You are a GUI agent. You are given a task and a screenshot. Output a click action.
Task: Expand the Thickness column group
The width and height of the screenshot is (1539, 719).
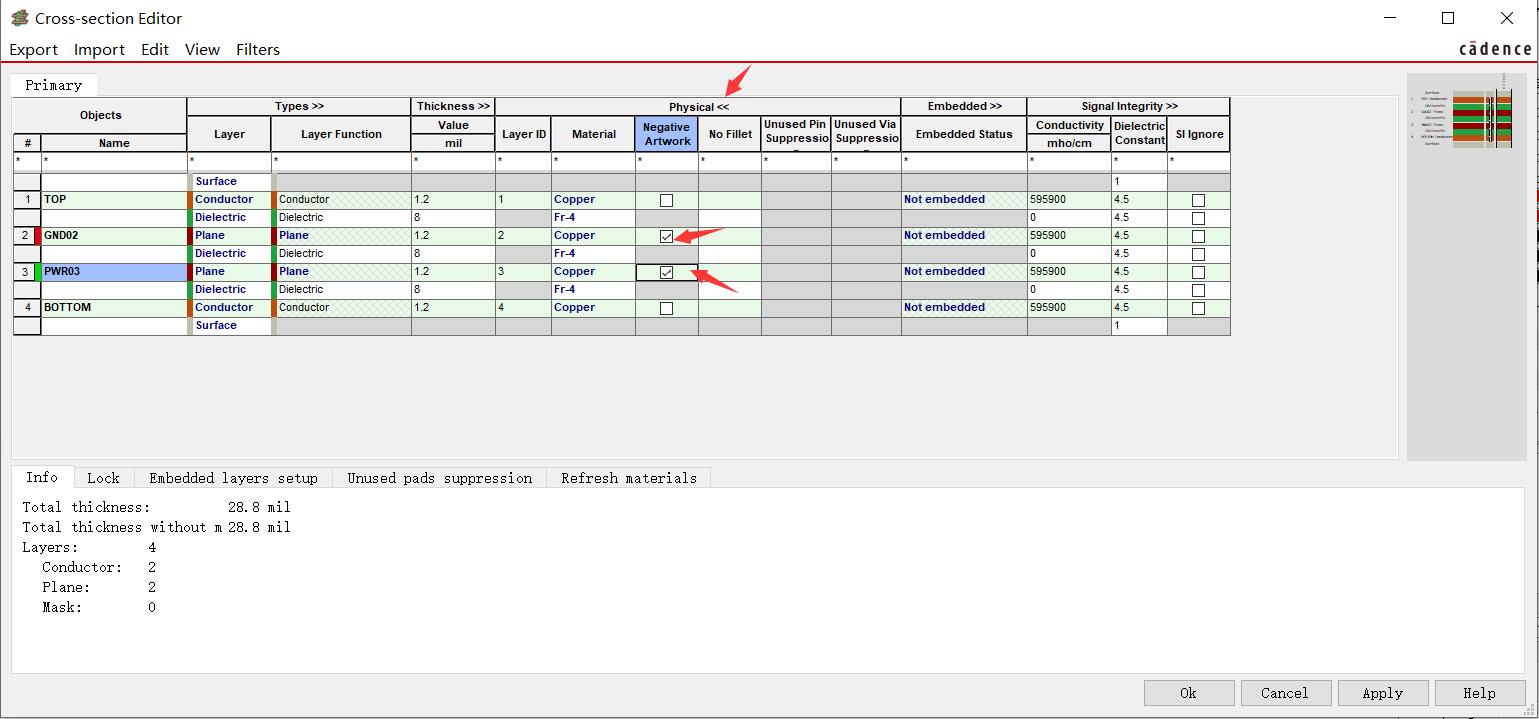tap(453, 106)
